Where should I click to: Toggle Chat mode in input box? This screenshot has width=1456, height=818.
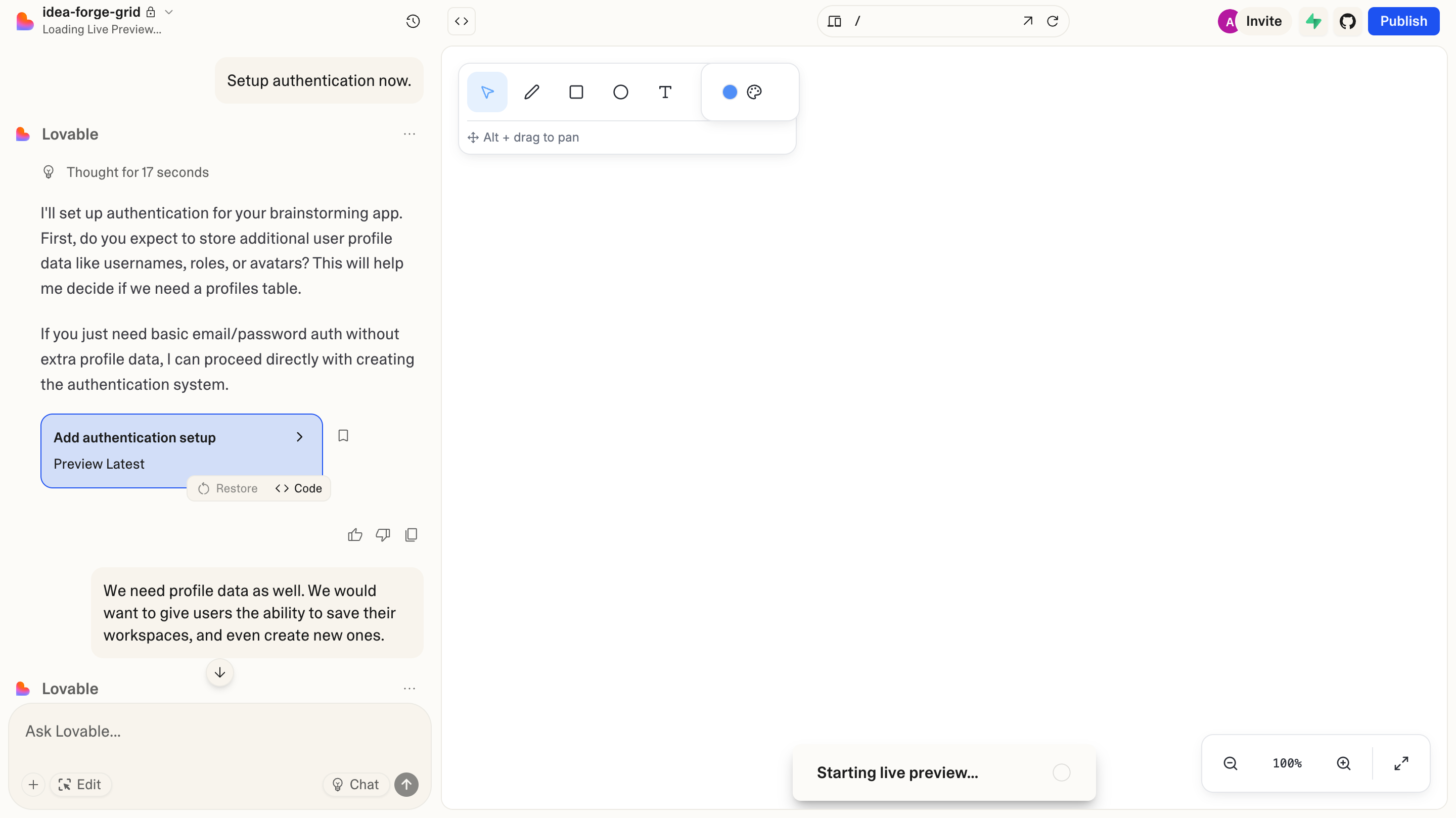tap(356, 785)
